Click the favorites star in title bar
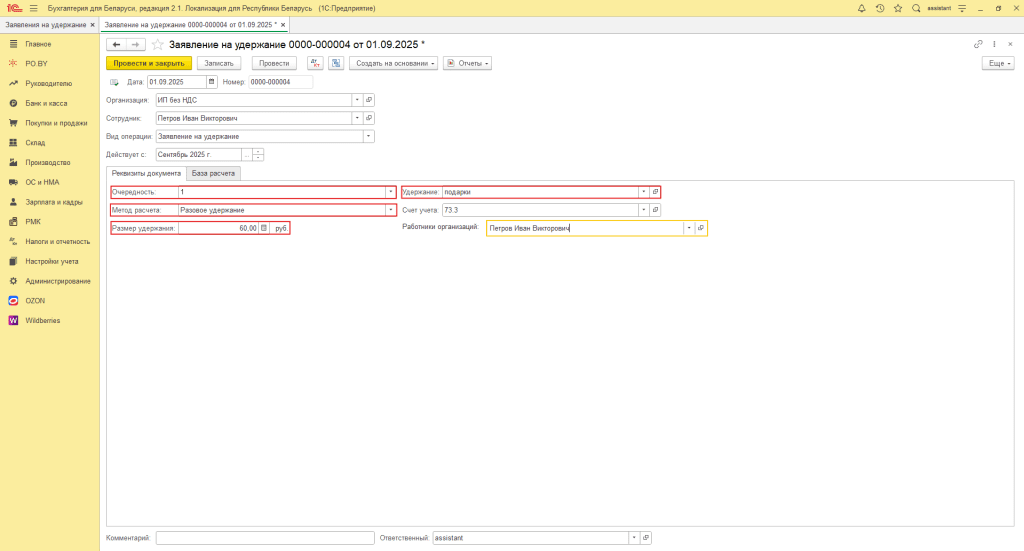1024x551 pixels. [897, 8]
